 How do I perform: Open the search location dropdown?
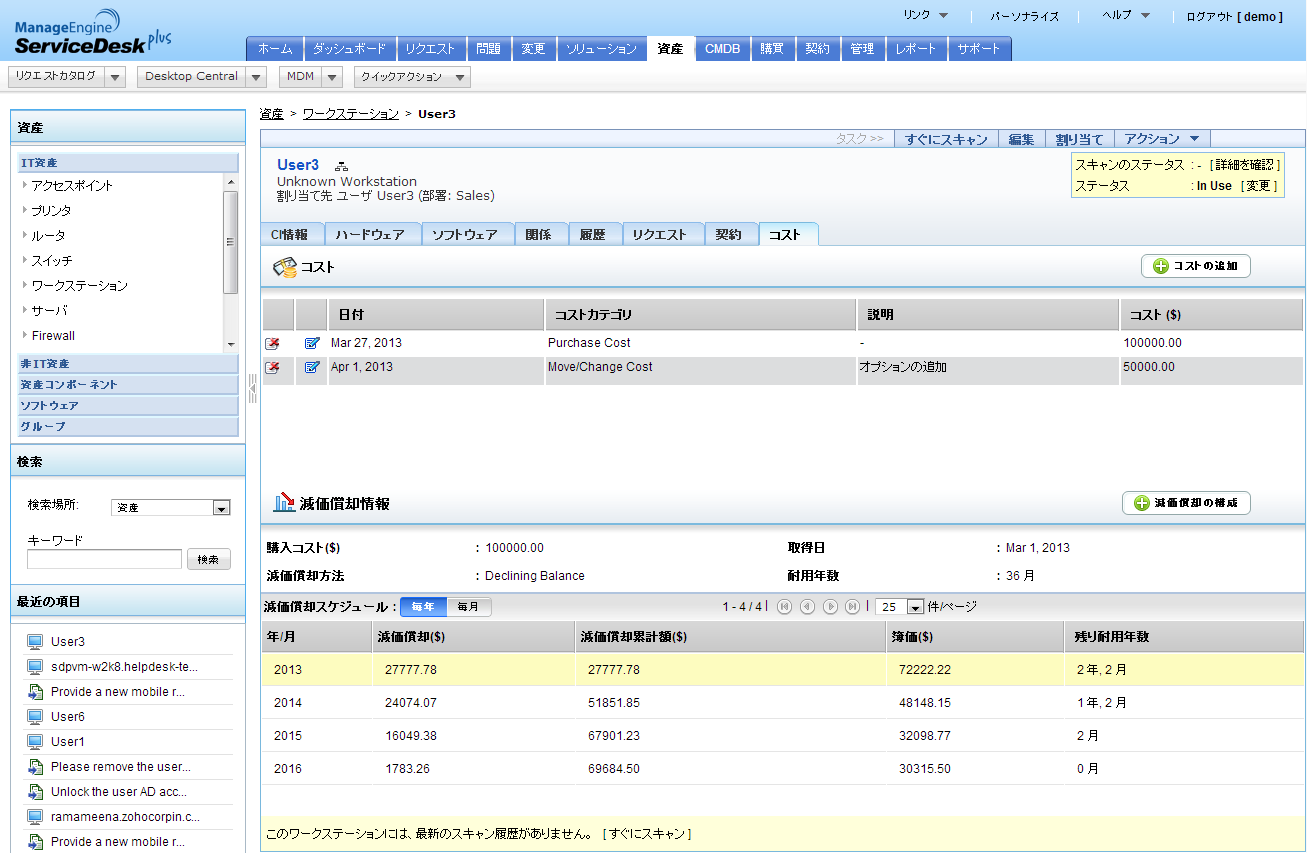click(221, 508)
